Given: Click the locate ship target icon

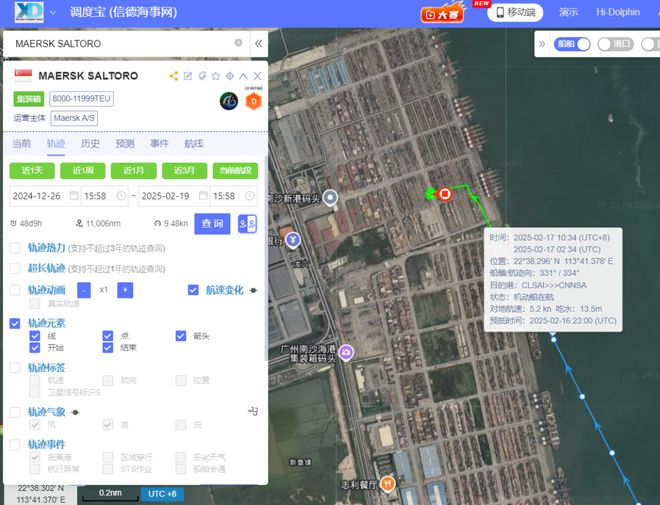Looking at the screenshot, I should [229, 76].
